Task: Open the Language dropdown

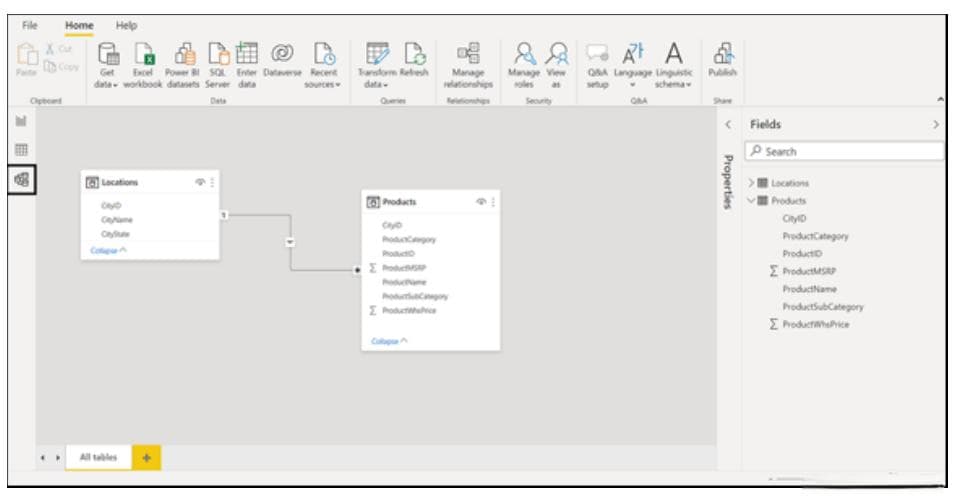Action: 633,66
